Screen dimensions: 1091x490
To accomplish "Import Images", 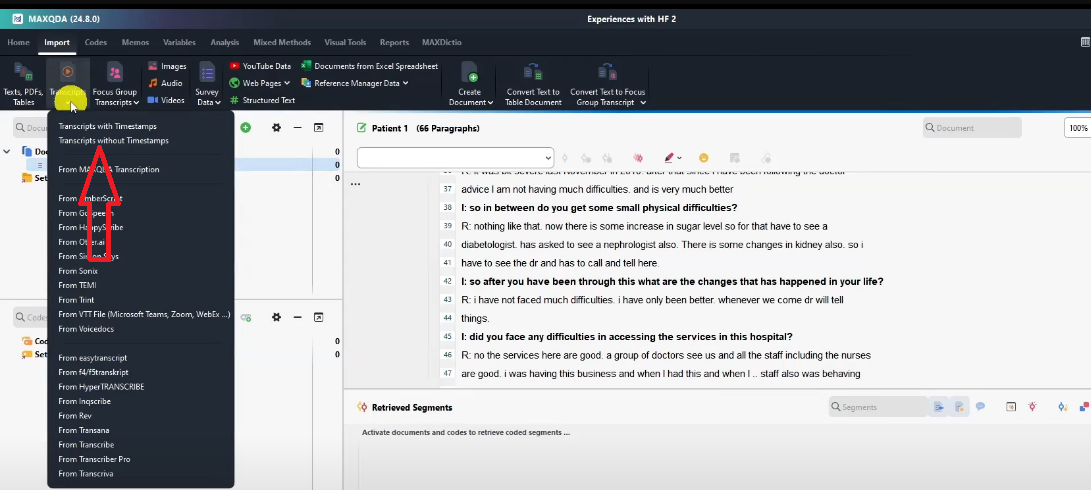I will [x=168, y=66].
